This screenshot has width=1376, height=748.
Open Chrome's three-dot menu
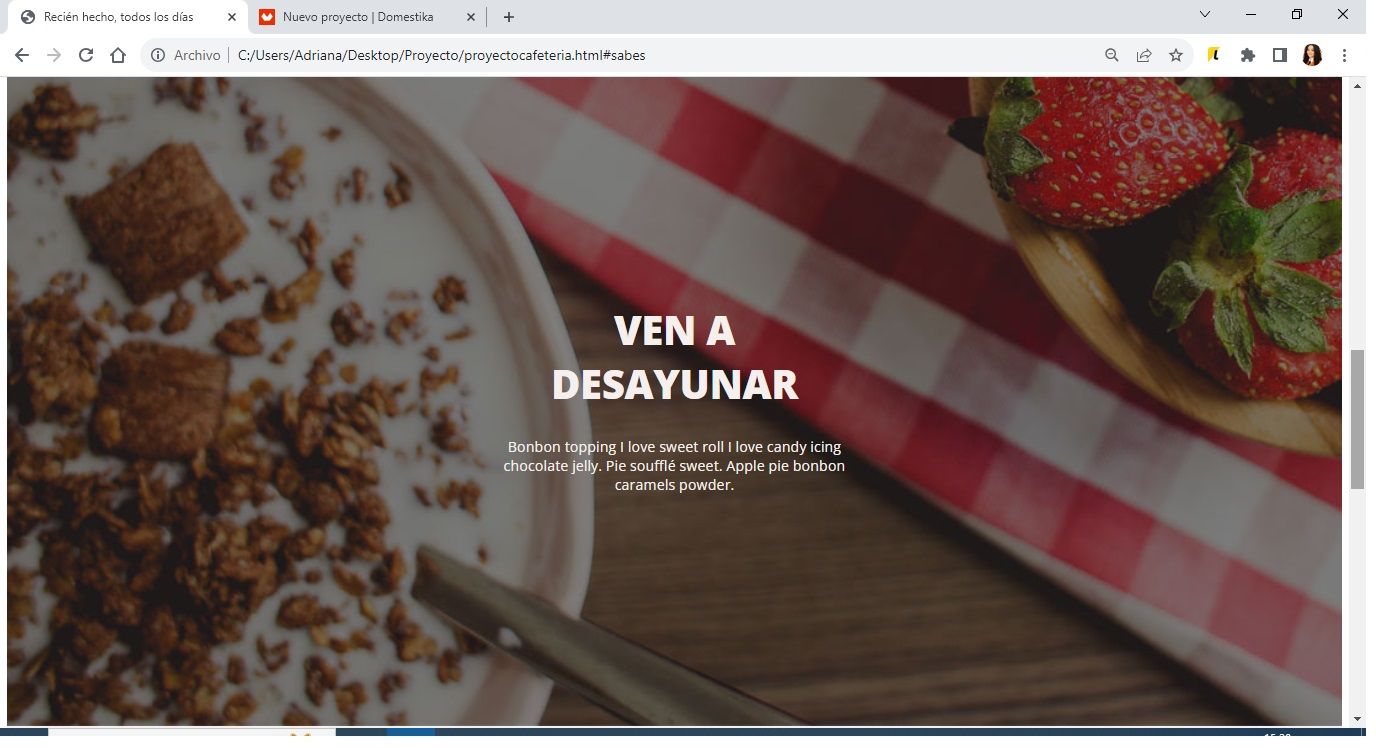(x=1344, y=55)
